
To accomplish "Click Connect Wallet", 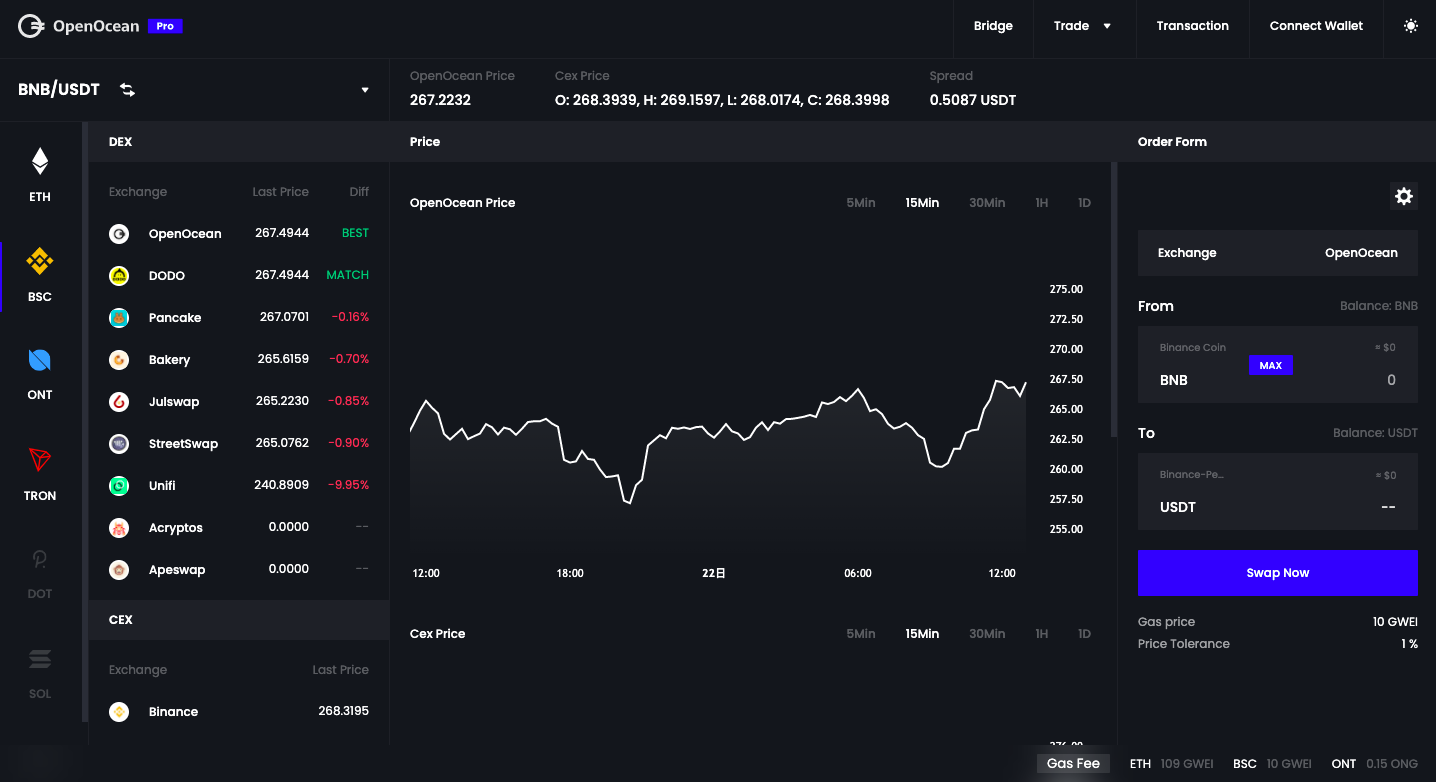I will pos(1316,26).
